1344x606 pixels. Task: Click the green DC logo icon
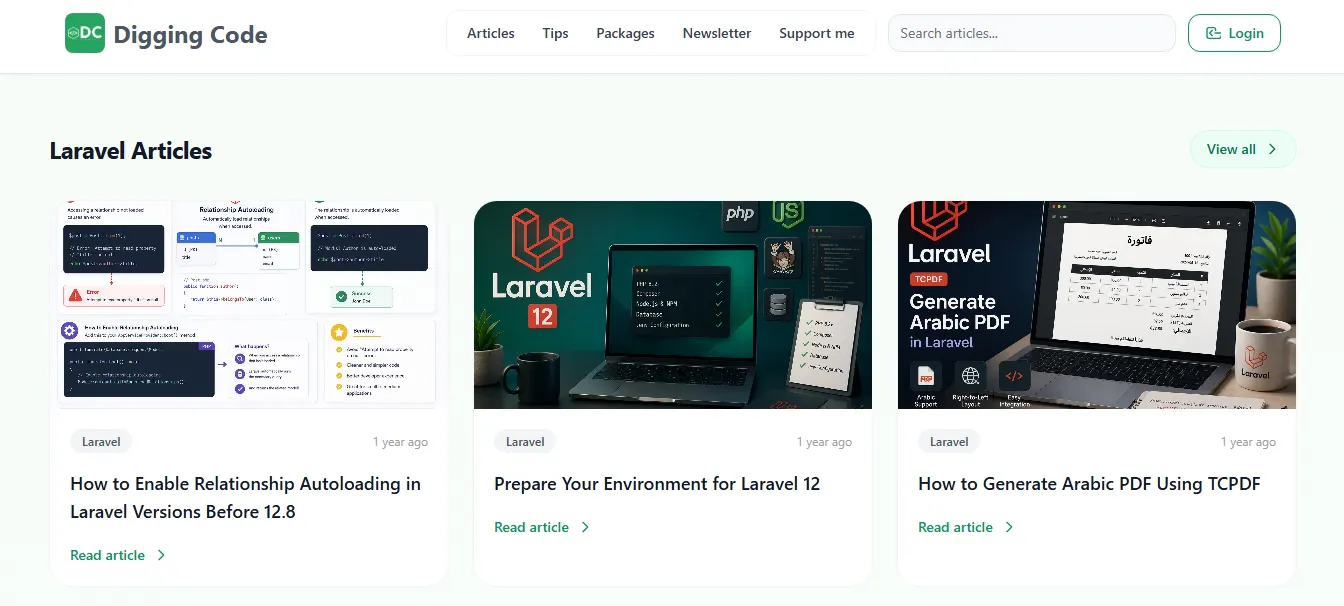point(85,33)
